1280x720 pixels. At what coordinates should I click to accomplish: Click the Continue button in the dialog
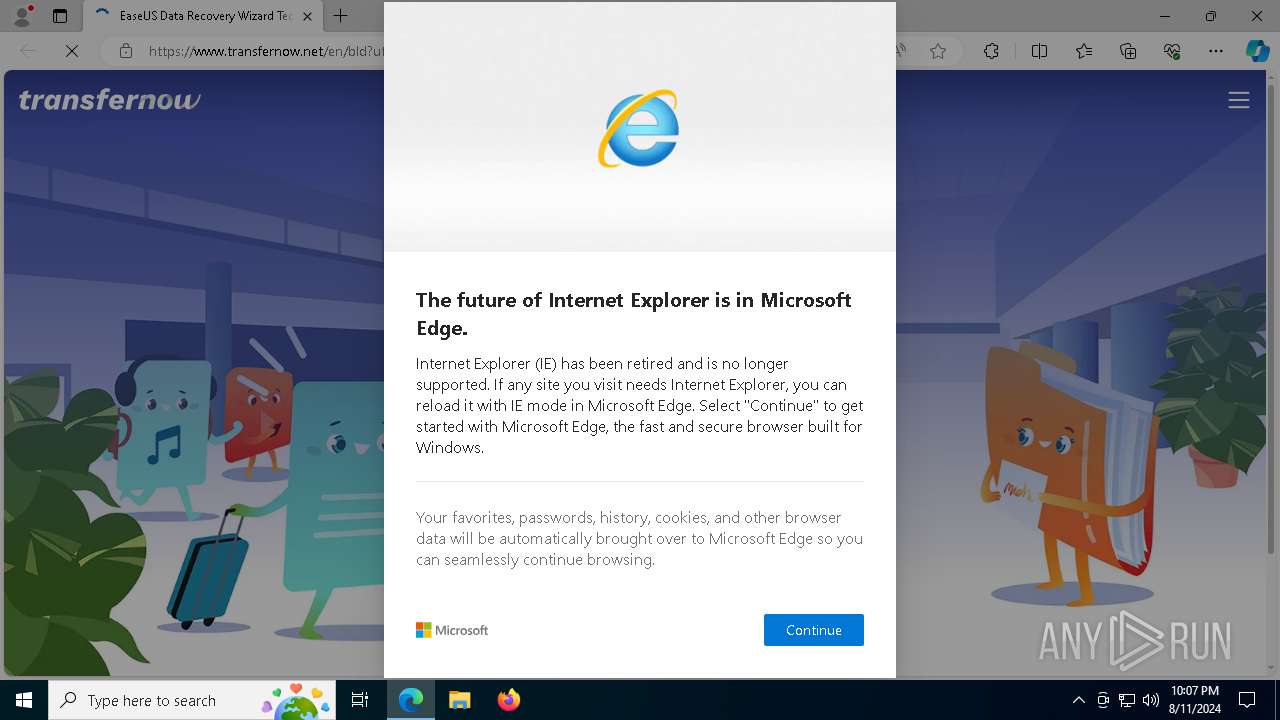(813, 630)
